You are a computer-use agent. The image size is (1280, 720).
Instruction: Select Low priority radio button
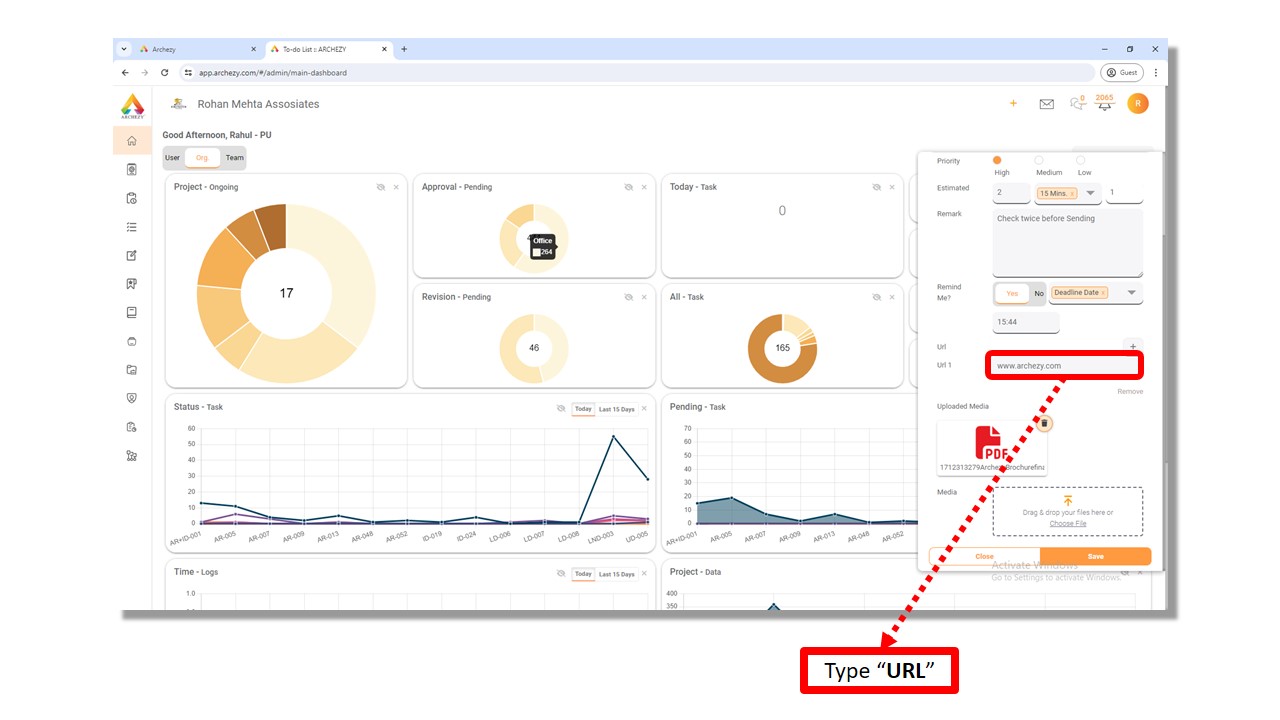(x=1080, y=160)
